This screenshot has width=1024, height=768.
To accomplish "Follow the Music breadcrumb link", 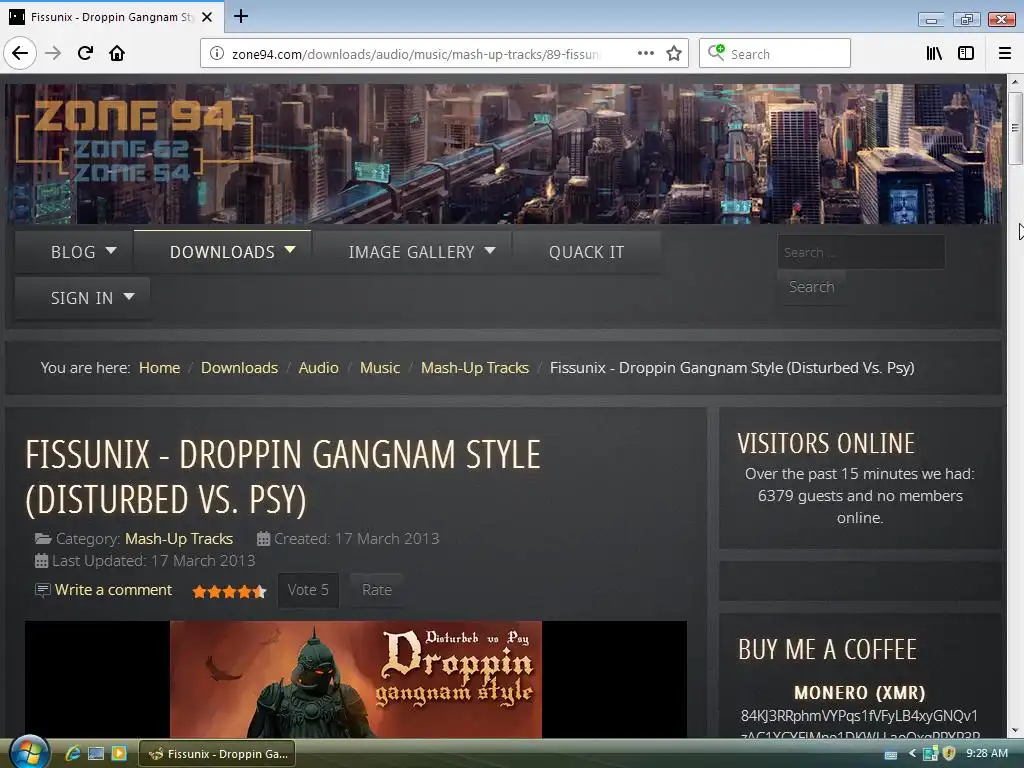I will (x=379, y=368).
